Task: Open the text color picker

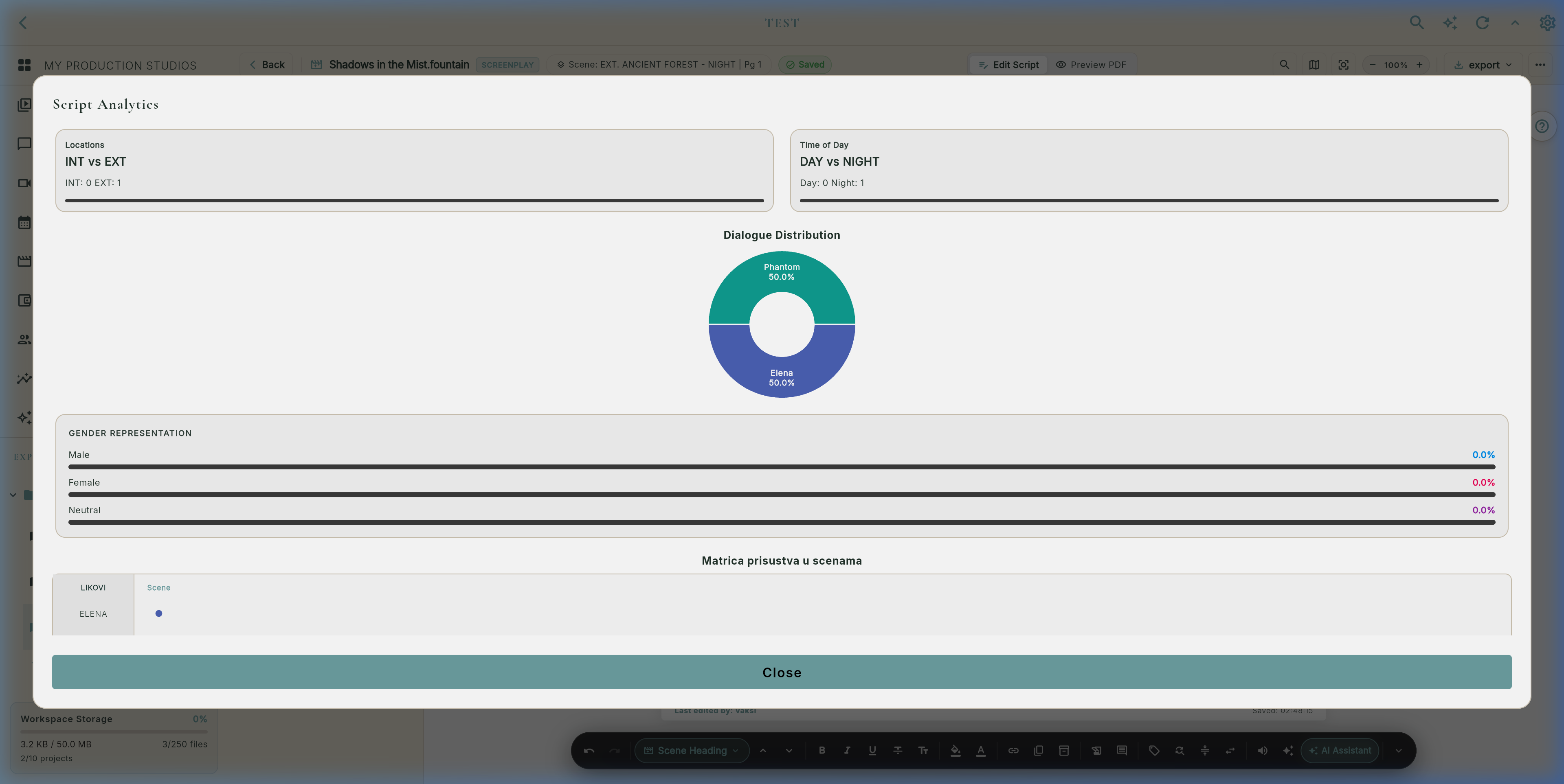Action: pos(980,751)
